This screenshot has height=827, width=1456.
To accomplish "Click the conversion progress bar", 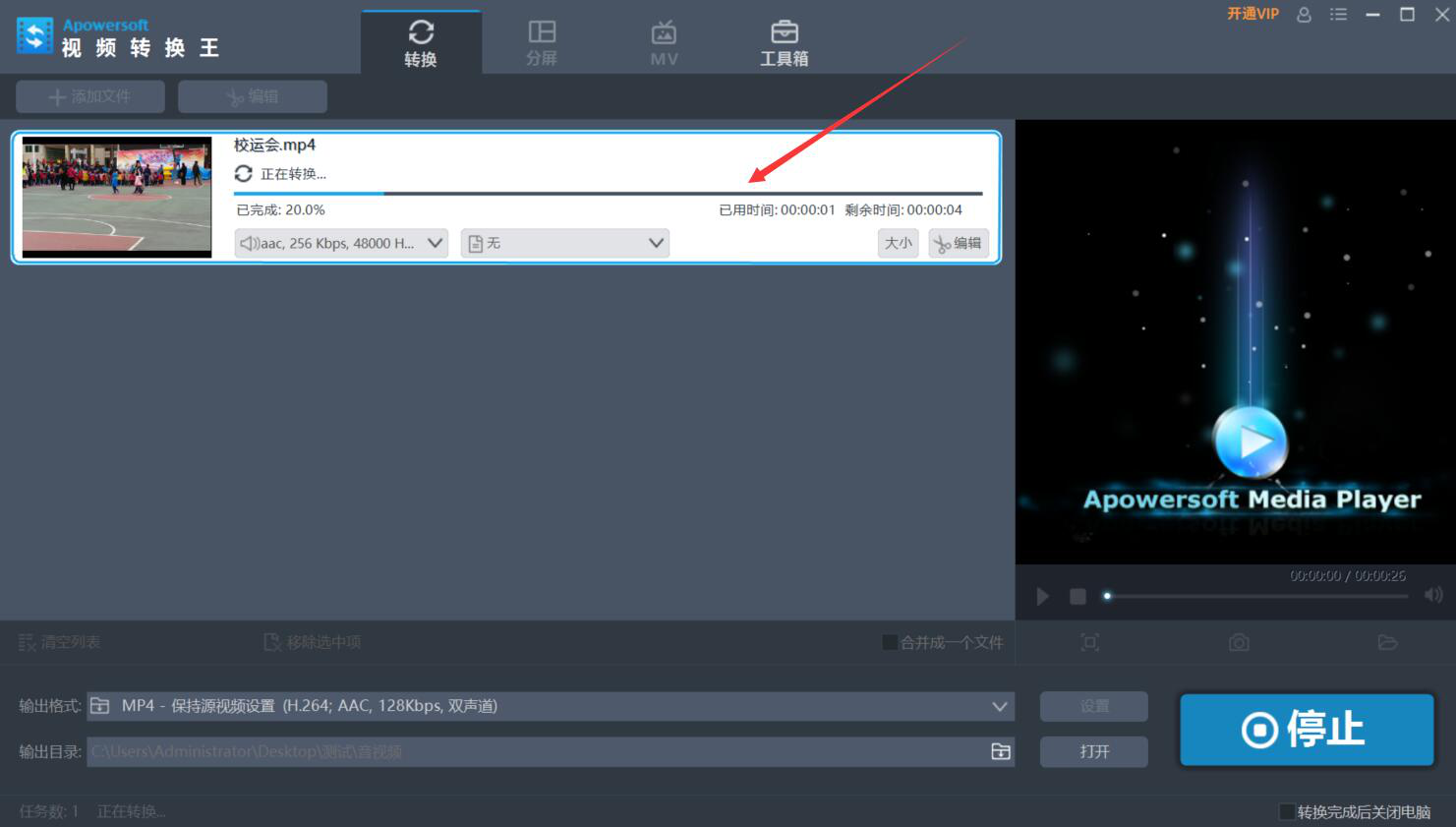I will 608,194.
